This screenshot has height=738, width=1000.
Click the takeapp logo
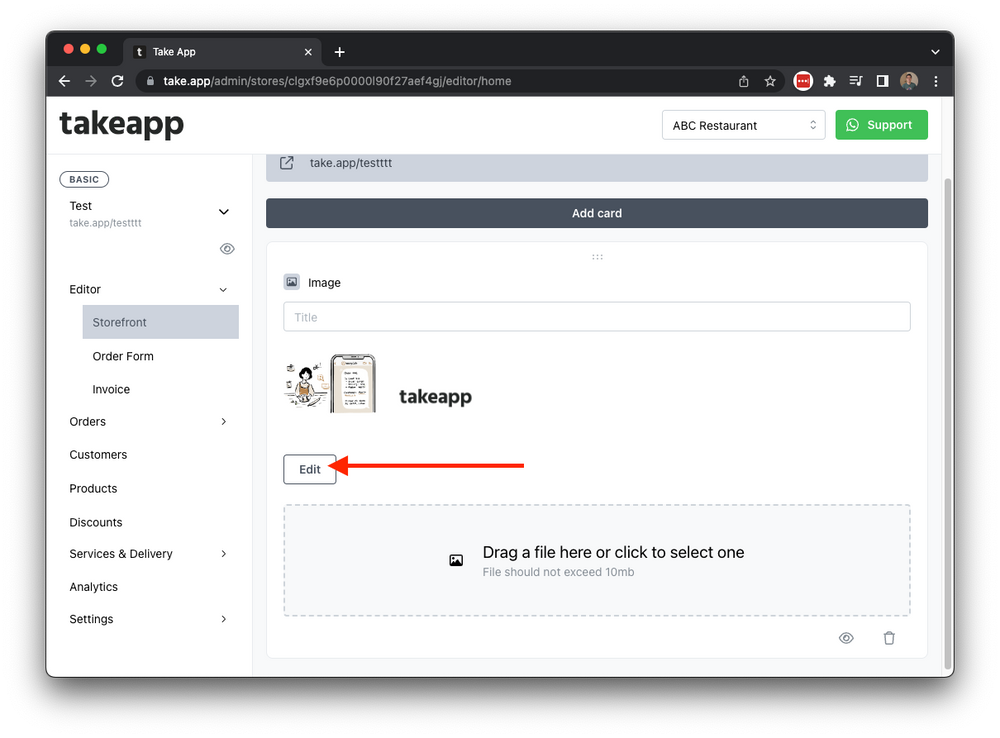(x=122, y=124)
